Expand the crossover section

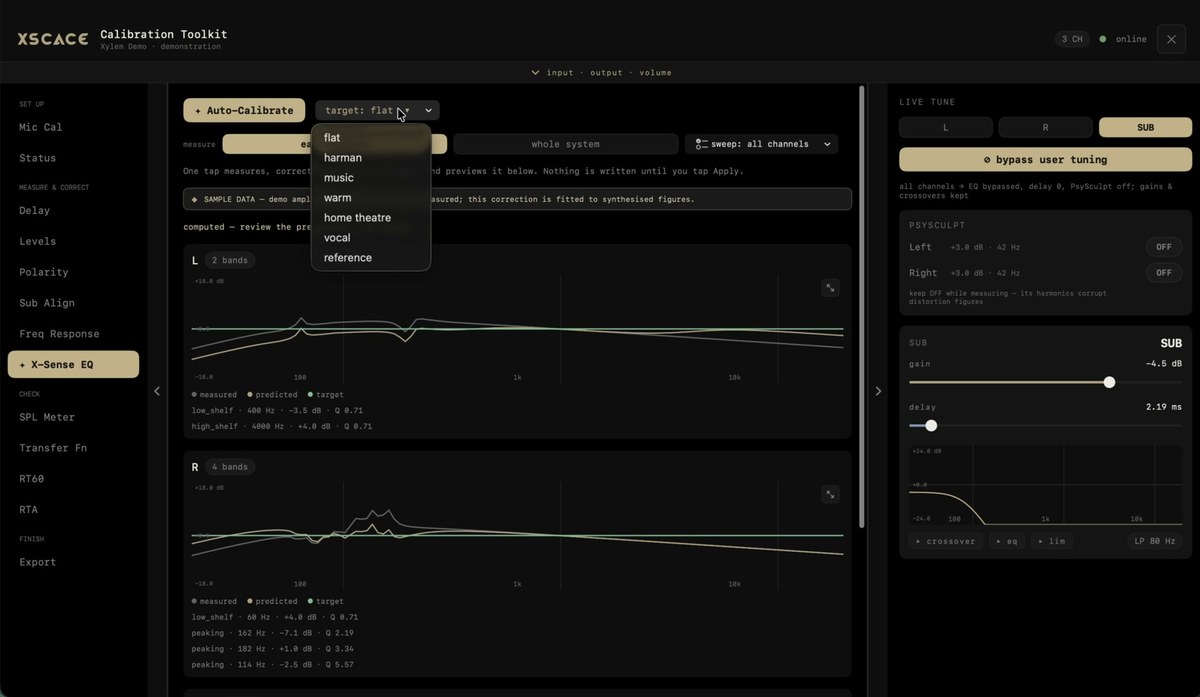click(945, 541)
